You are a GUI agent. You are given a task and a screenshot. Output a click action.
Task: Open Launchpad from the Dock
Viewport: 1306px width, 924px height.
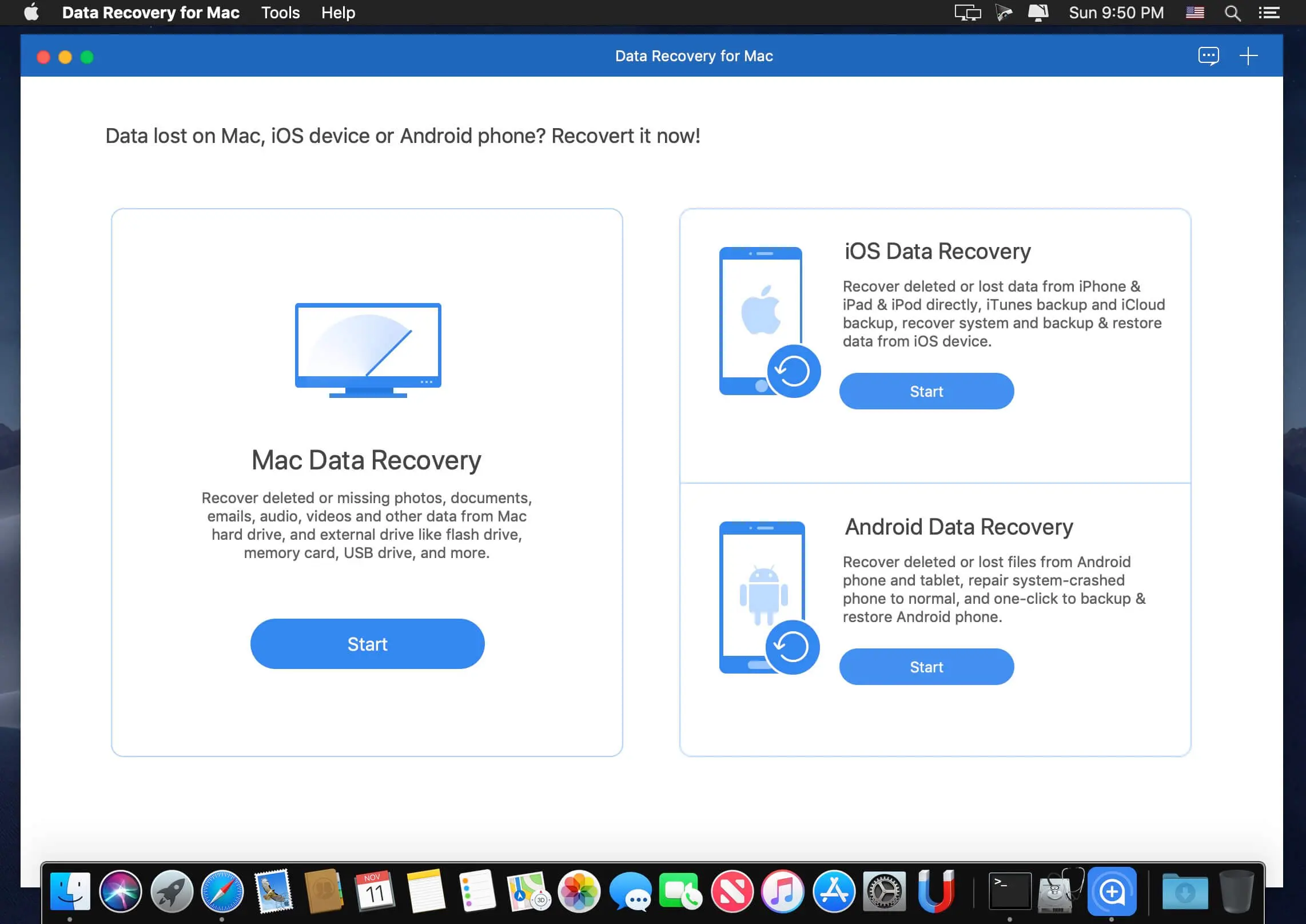click(x=171, y=890)
